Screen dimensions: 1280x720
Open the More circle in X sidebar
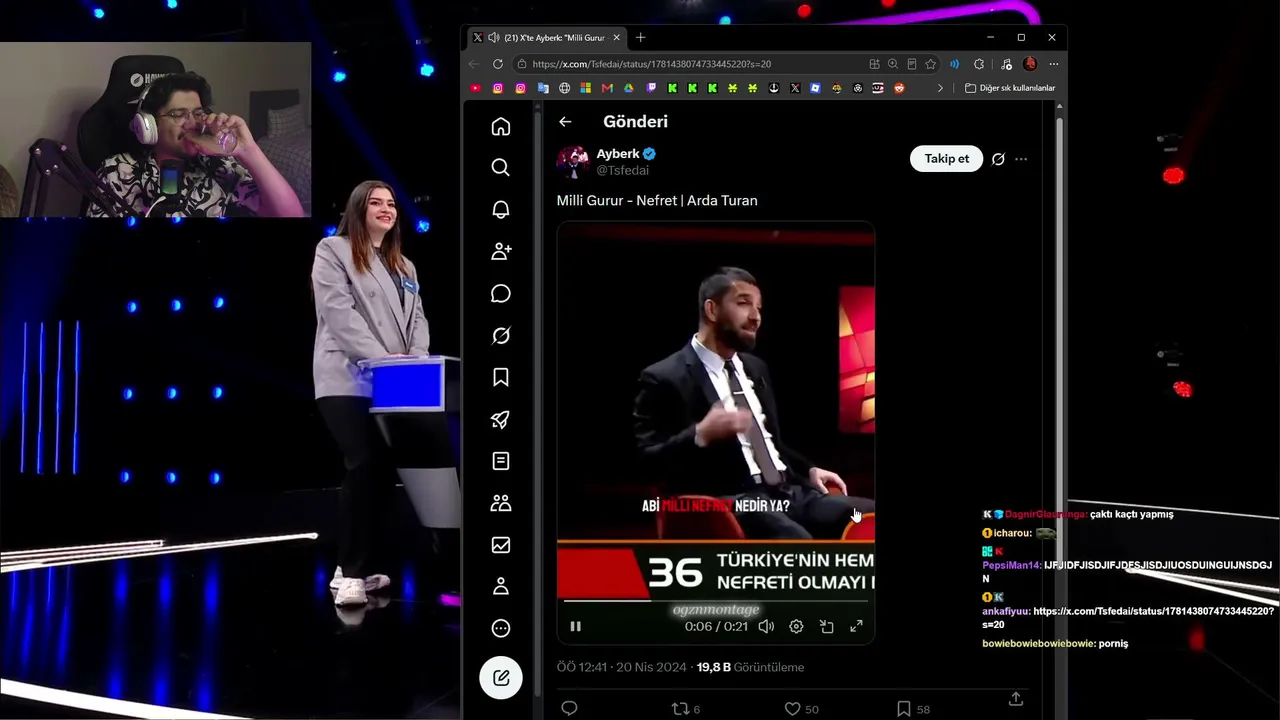pos(501,628)
